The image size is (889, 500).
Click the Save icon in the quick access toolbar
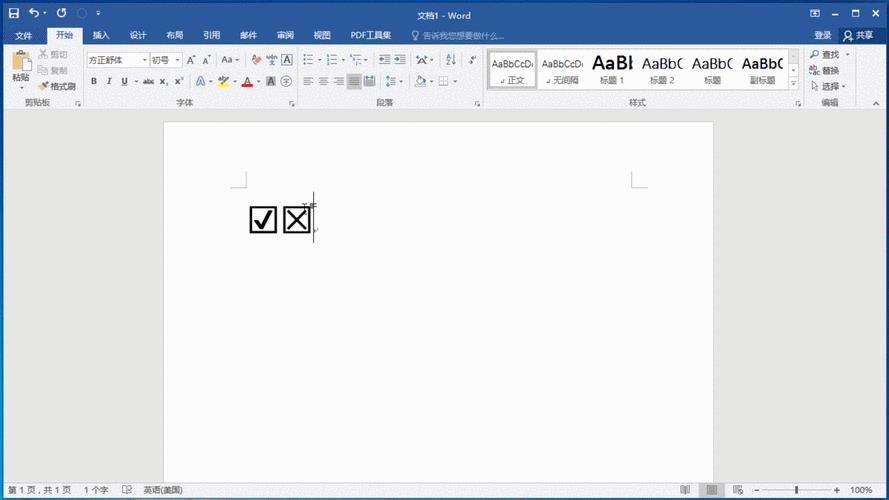(13, 14)
